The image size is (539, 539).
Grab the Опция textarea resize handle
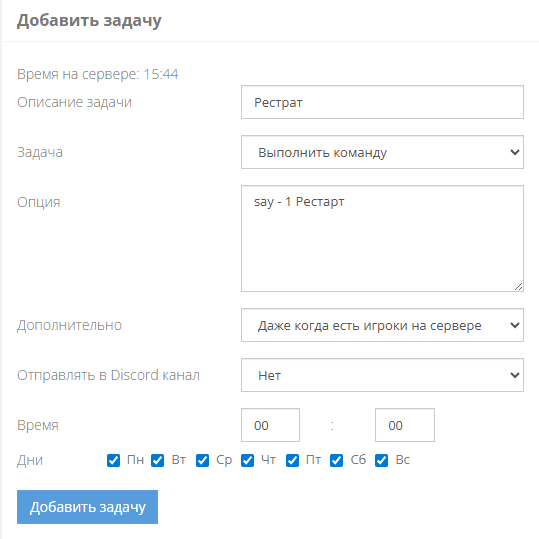519,287
